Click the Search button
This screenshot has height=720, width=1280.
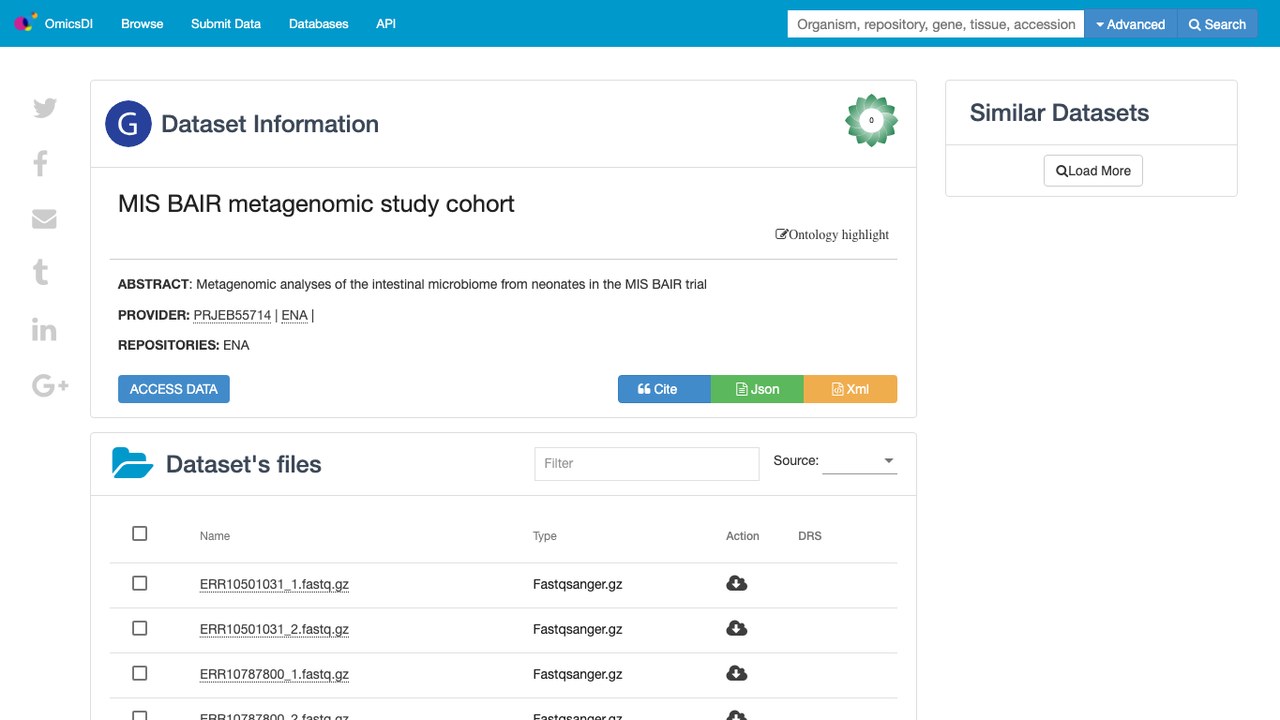pos(1218,24)
